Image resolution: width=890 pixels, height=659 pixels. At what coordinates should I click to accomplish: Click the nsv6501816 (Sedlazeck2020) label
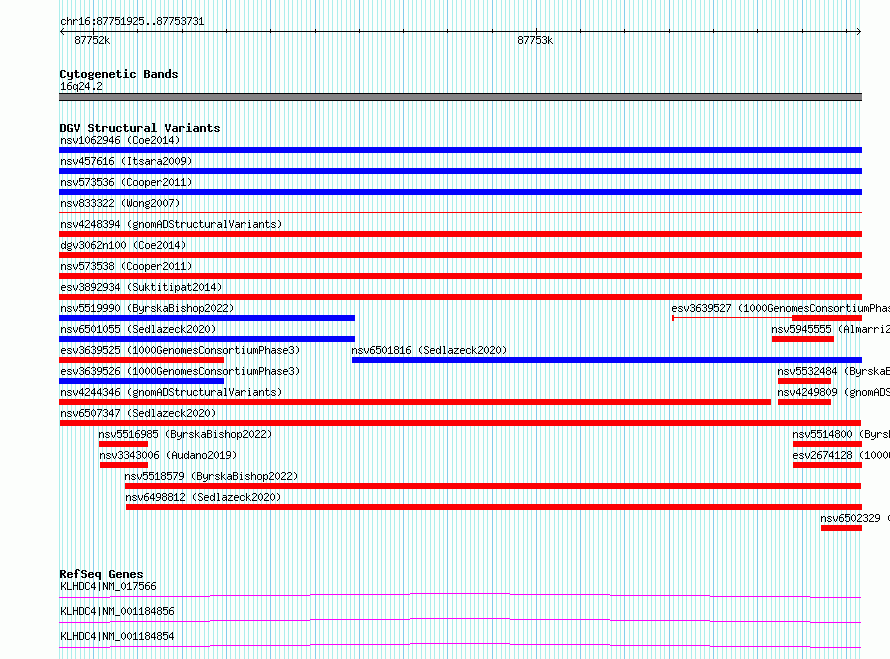[x=429, y=350]
